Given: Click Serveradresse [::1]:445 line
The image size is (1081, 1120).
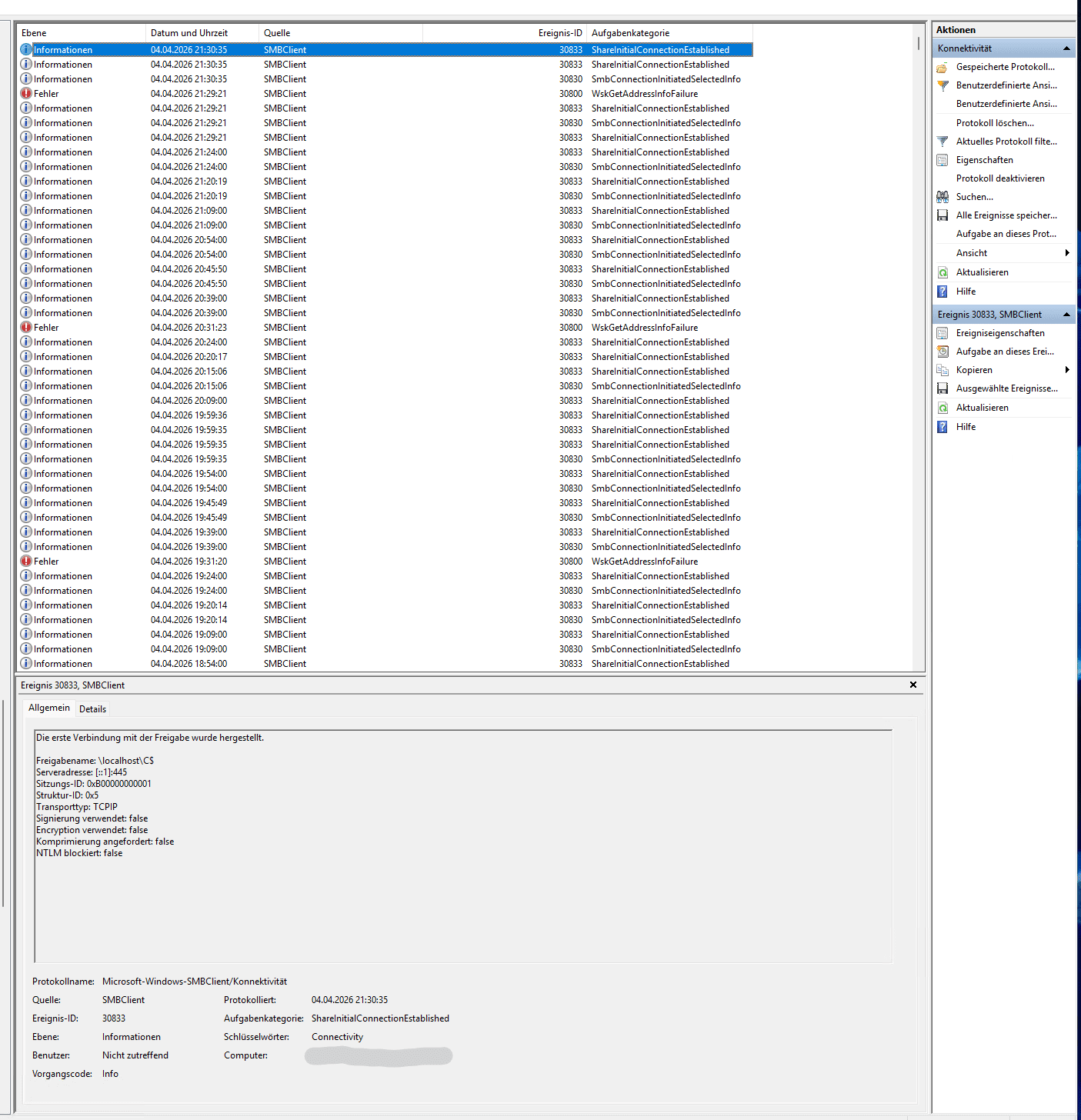Looking at the screenshot, I should pyautogui.click(x=82, y=772).
